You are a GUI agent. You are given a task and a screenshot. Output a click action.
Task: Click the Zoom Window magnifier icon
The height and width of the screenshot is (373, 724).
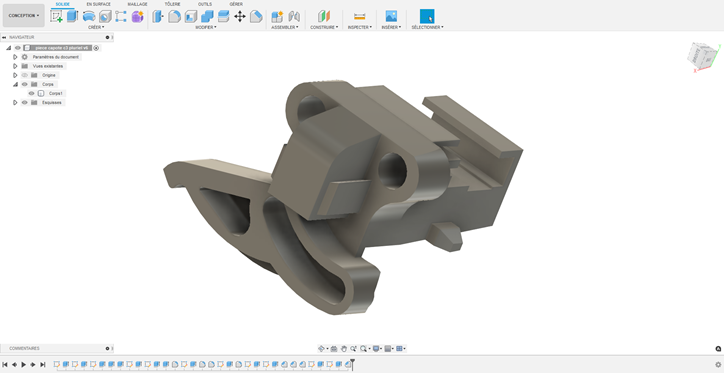pyautogui.click(x=363, y=349)
